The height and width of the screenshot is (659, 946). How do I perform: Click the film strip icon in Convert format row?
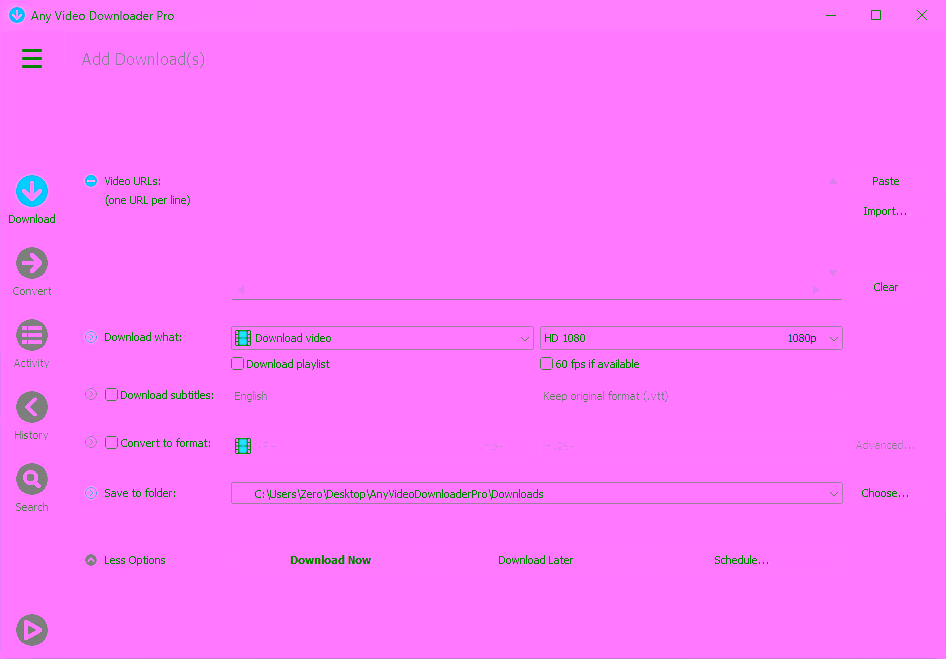[x=243, y=446]
